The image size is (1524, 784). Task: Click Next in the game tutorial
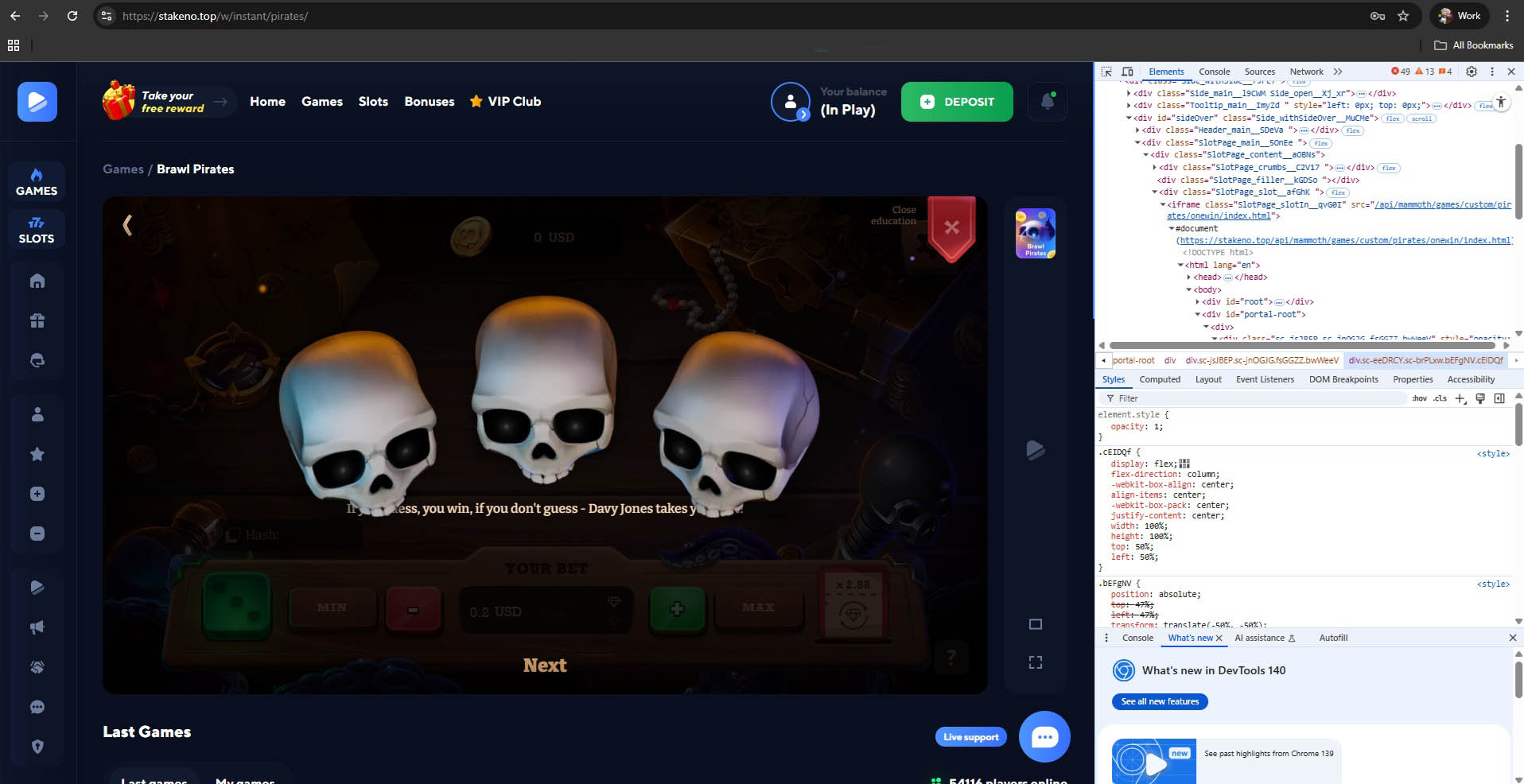click(x=545, y=666)
